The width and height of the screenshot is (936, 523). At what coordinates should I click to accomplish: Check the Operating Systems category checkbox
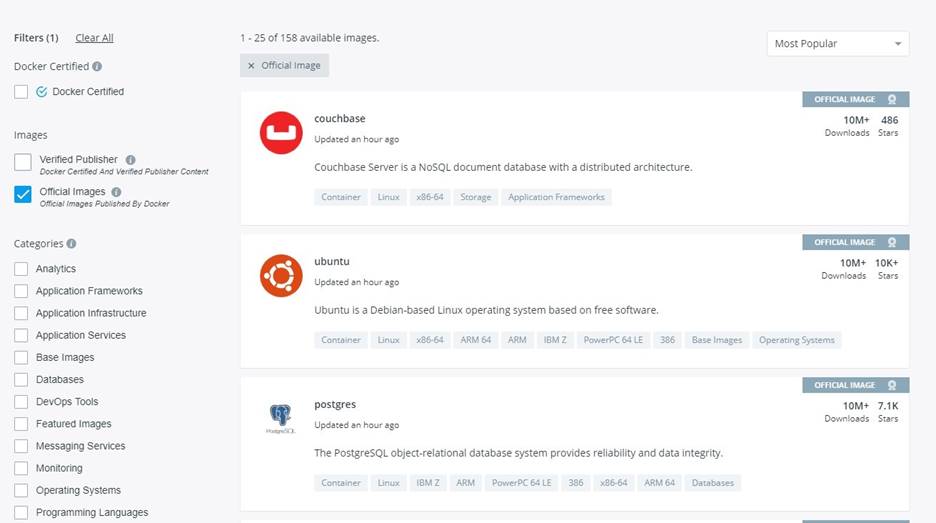(21, 490)
